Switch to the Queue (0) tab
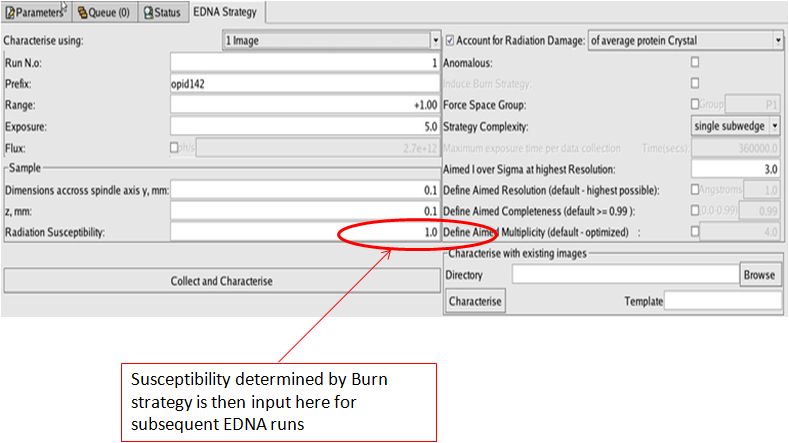This screenshot has height=443, width=789. pos(104,12)
